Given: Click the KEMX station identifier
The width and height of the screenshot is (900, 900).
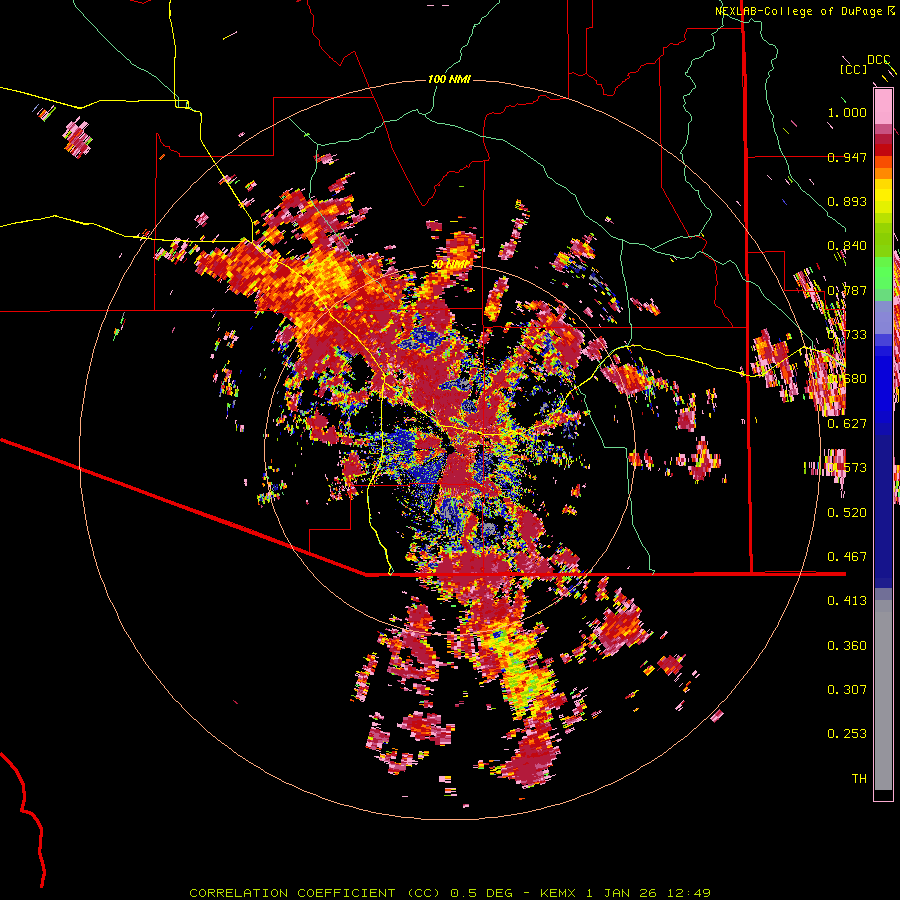Looking at the screenshot, I should tap(558, 893).
